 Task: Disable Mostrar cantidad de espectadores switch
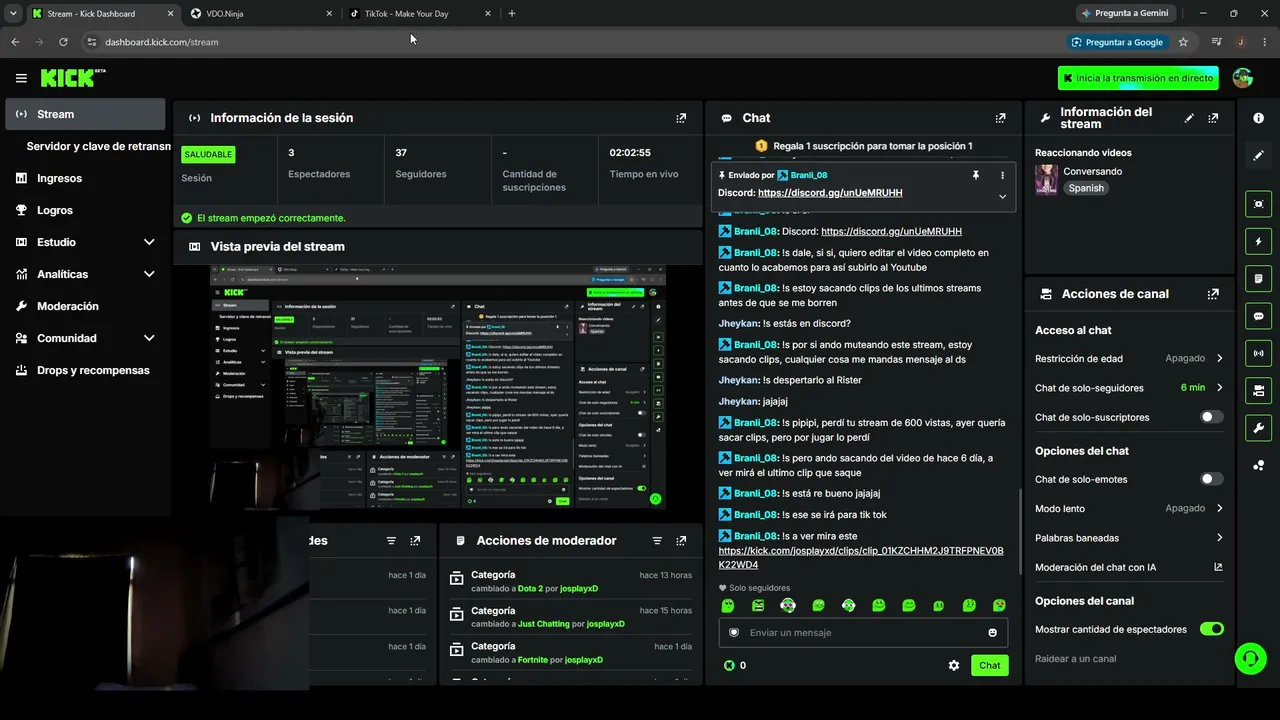[x=1211, y=629]
